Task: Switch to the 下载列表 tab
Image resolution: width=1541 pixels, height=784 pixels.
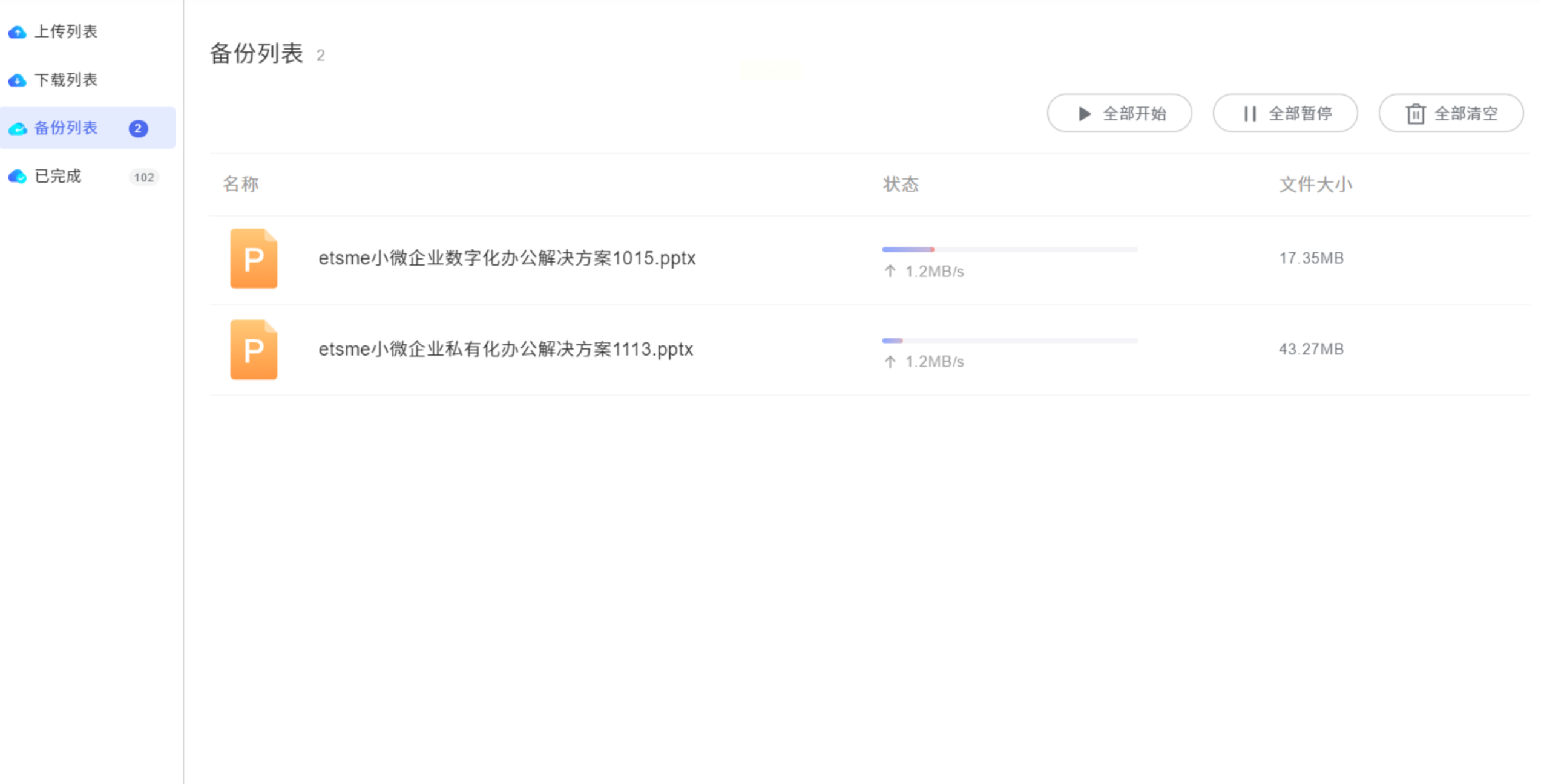Action: click(66, 80)
